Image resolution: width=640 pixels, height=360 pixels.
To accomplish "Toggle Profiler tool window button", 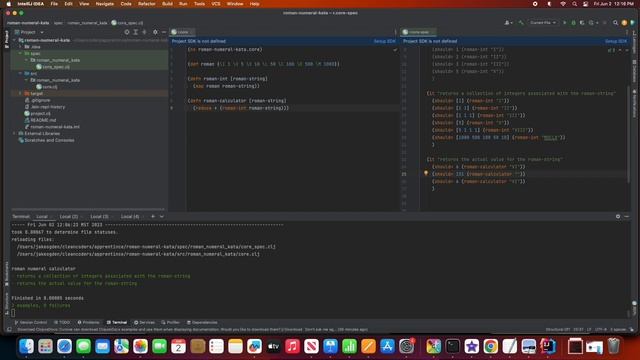I will point(171,322).
